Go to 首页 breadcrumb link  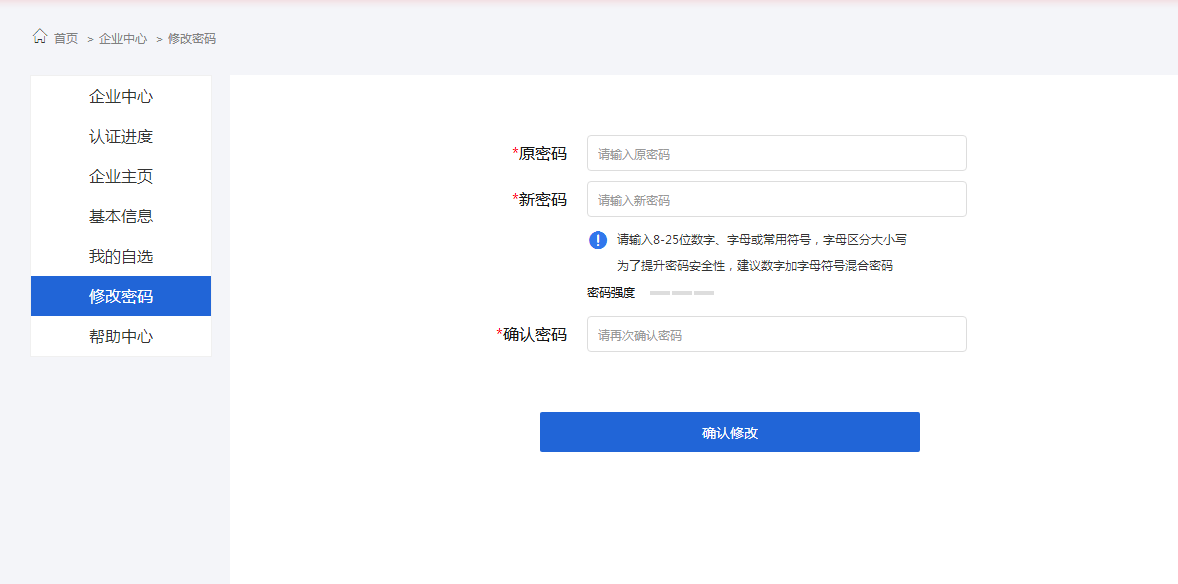pos(66,38)
